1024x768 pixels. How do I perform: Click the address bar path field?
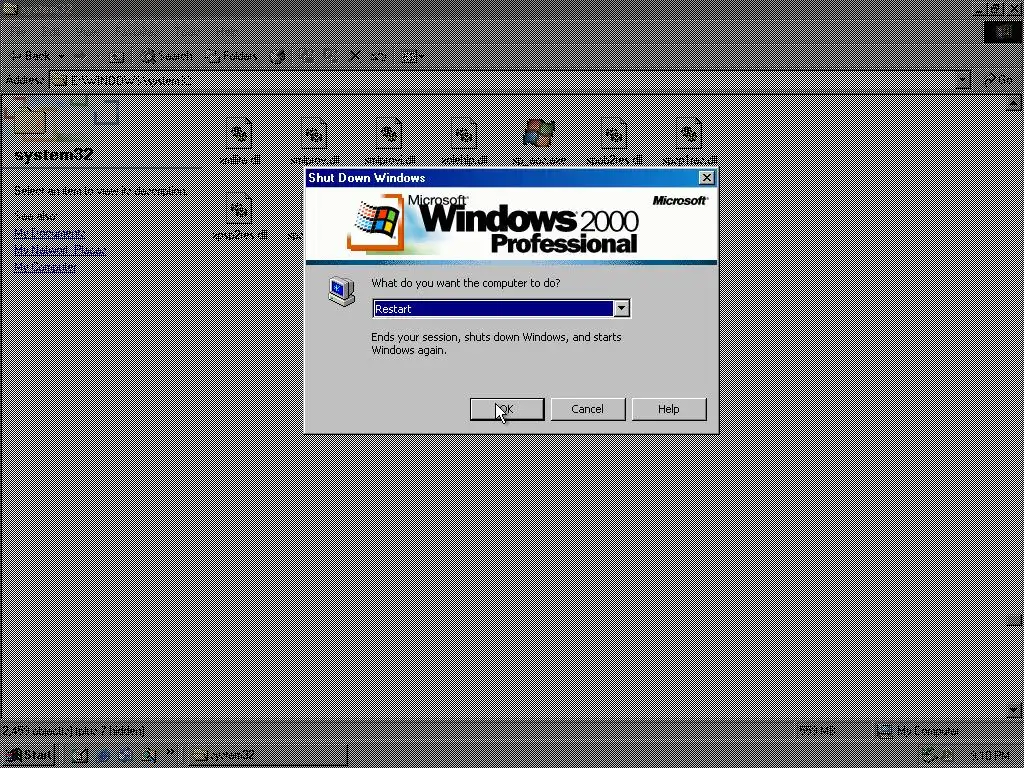(x=503, y=80)
